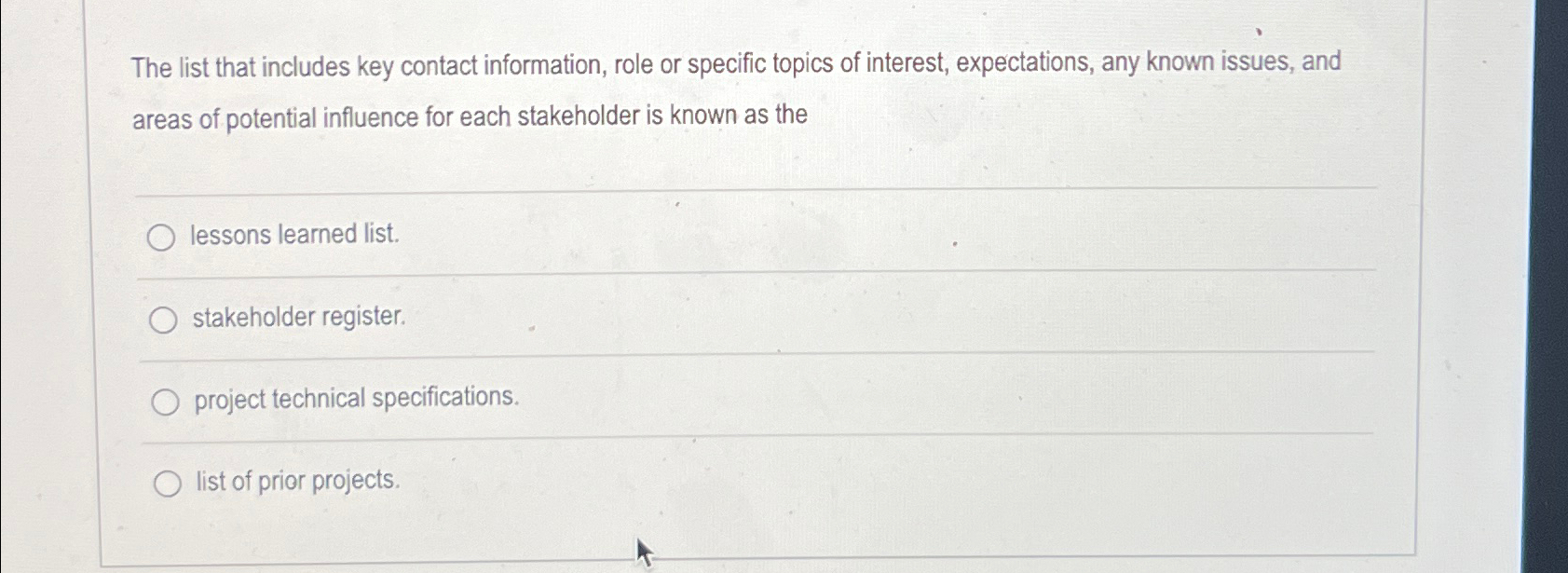Select the "lessons learned list" radio button
The image size is (1568, 573).
coord(161,239)
